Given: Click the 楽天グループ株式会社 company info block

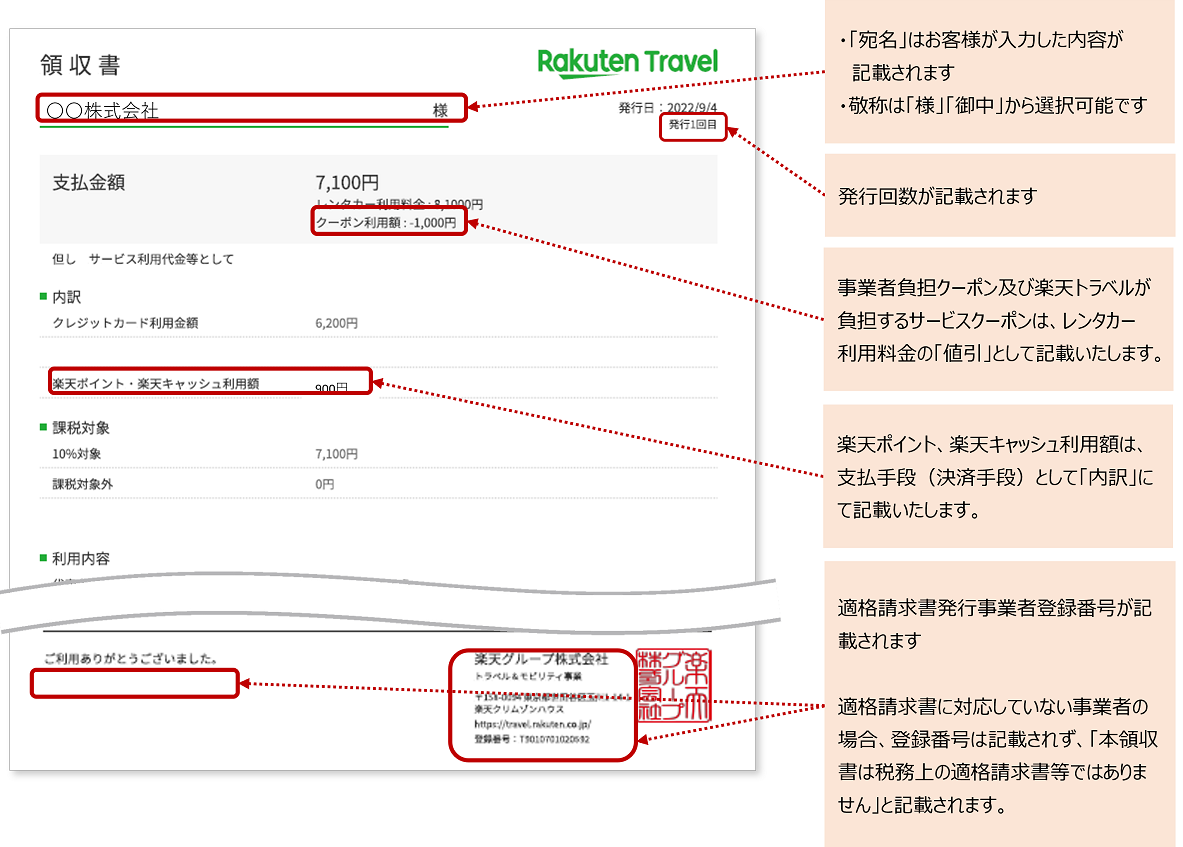Looking at the screenshot, I should click(540, 698).
